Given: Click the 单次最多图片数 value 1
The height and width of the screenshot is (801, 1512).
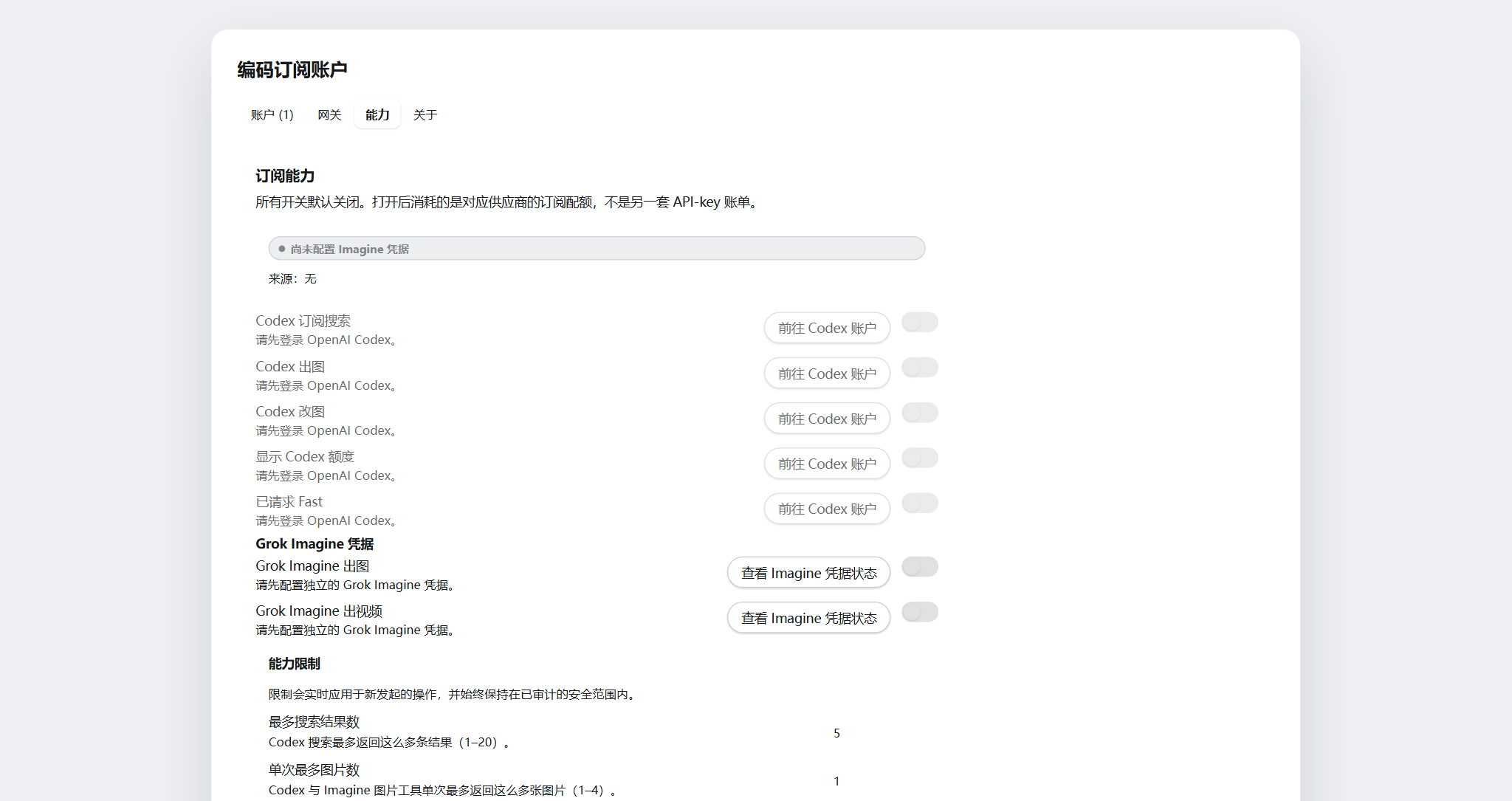Looking at the screenshot, I should pos(836,781).
